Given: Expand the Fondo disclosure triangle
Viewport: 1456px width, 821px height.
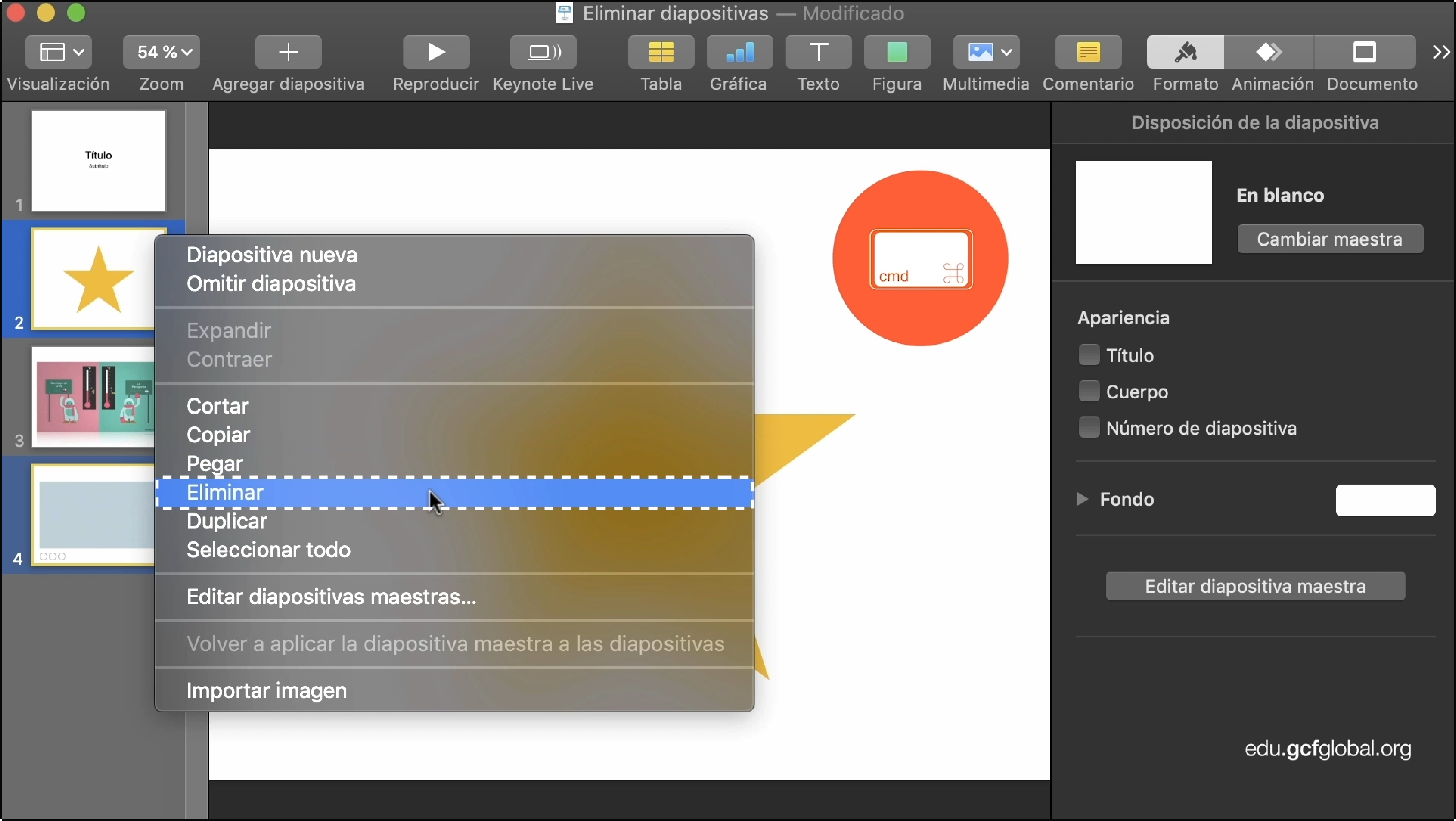Looking at the screenshot, I should click(1083, 499).
